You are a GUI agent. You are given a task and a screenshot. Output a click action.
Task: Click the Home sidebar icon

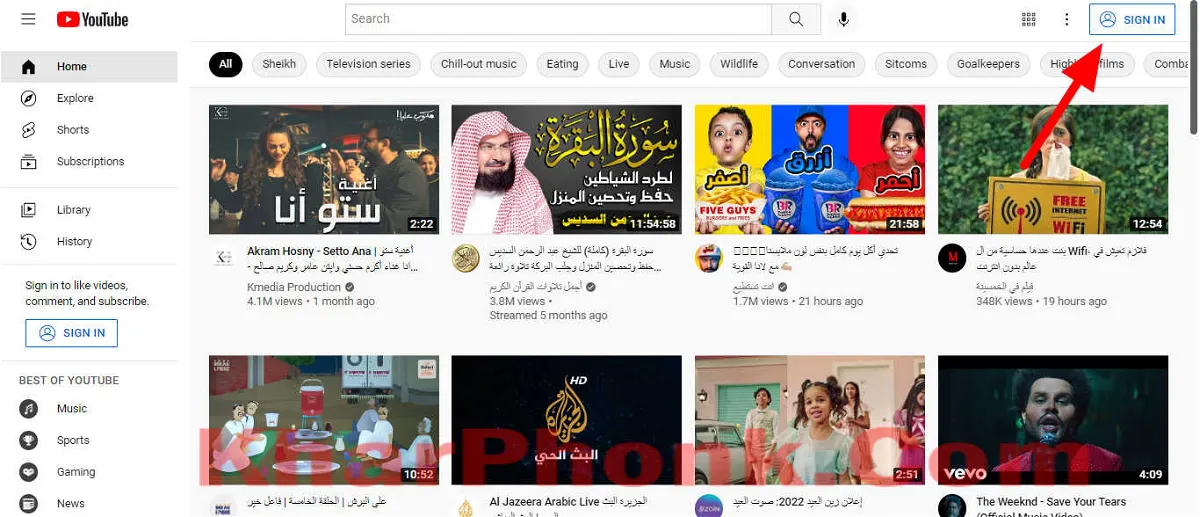click(28, 67)
